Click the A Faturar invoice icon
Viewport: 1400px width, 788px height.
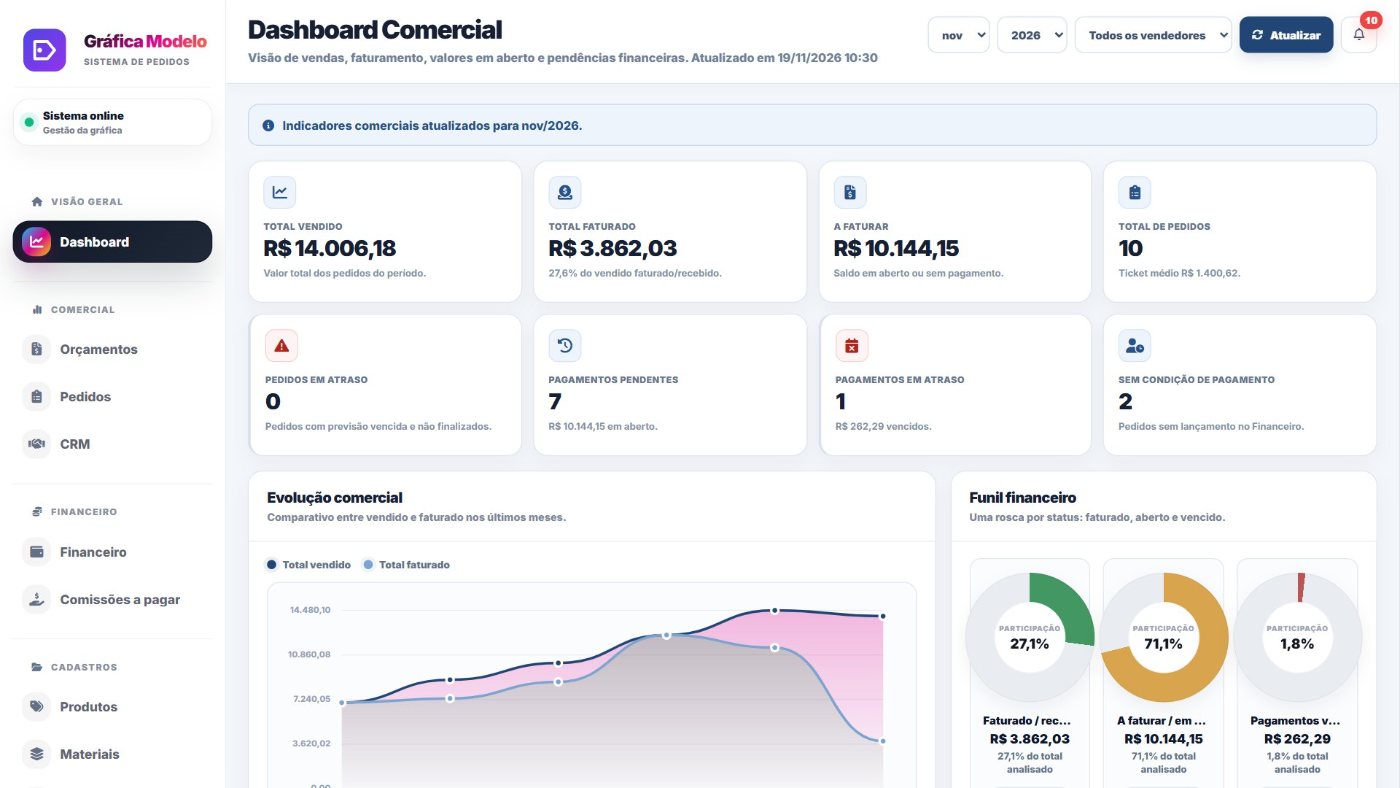tap(850, 192)
